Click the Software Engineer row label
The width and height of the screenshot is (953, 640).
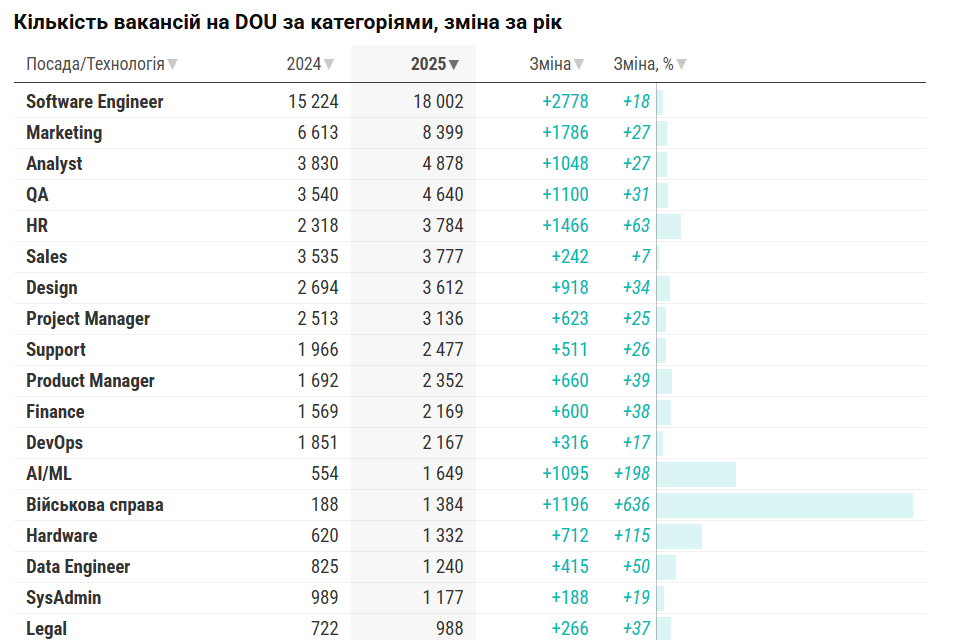coord(94,102)
